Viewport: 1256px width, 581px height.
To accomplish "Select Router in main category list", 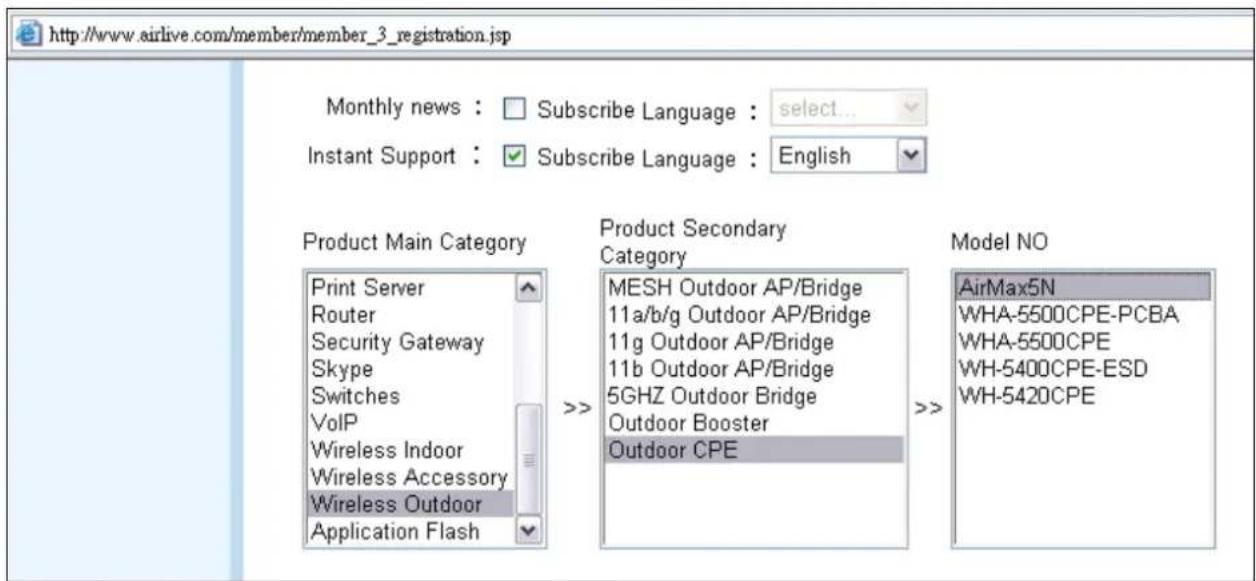I will pos(411,315).
